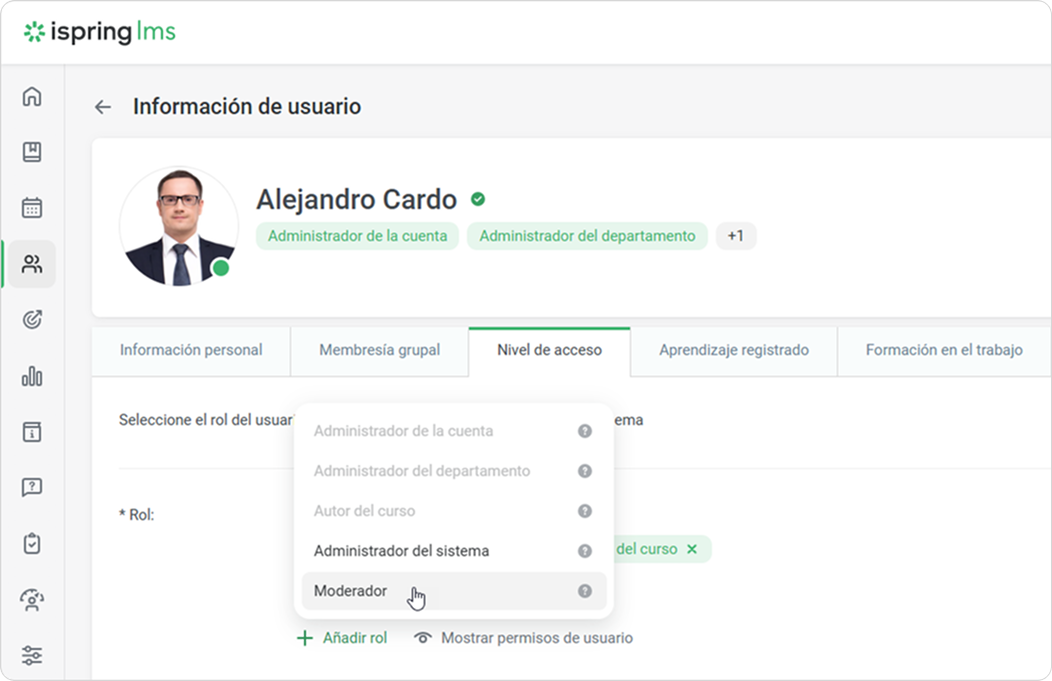
Task: Click the iSpring LMS logo
Action: [x=100, y=32]
